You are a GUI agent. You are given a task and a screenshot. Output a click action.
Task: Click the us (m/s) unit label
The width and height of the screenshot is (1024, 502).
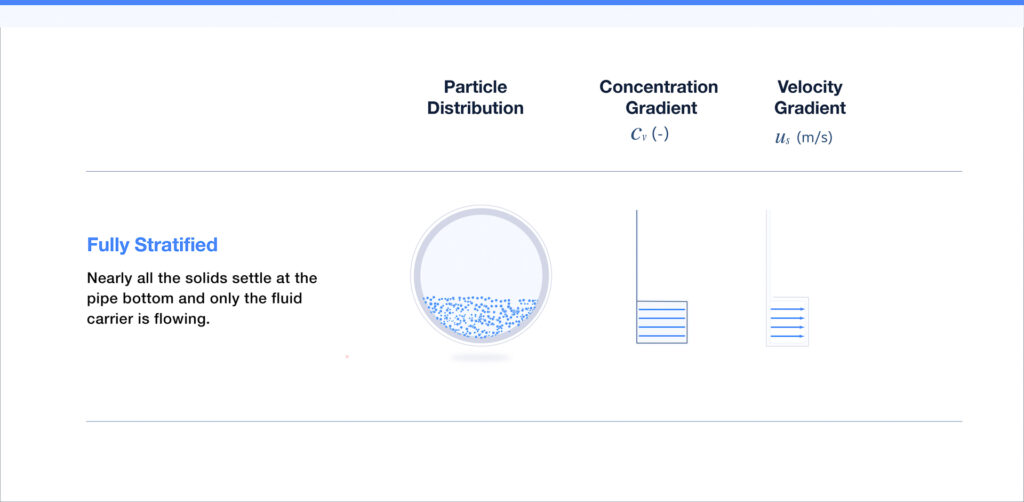point(803,138)
